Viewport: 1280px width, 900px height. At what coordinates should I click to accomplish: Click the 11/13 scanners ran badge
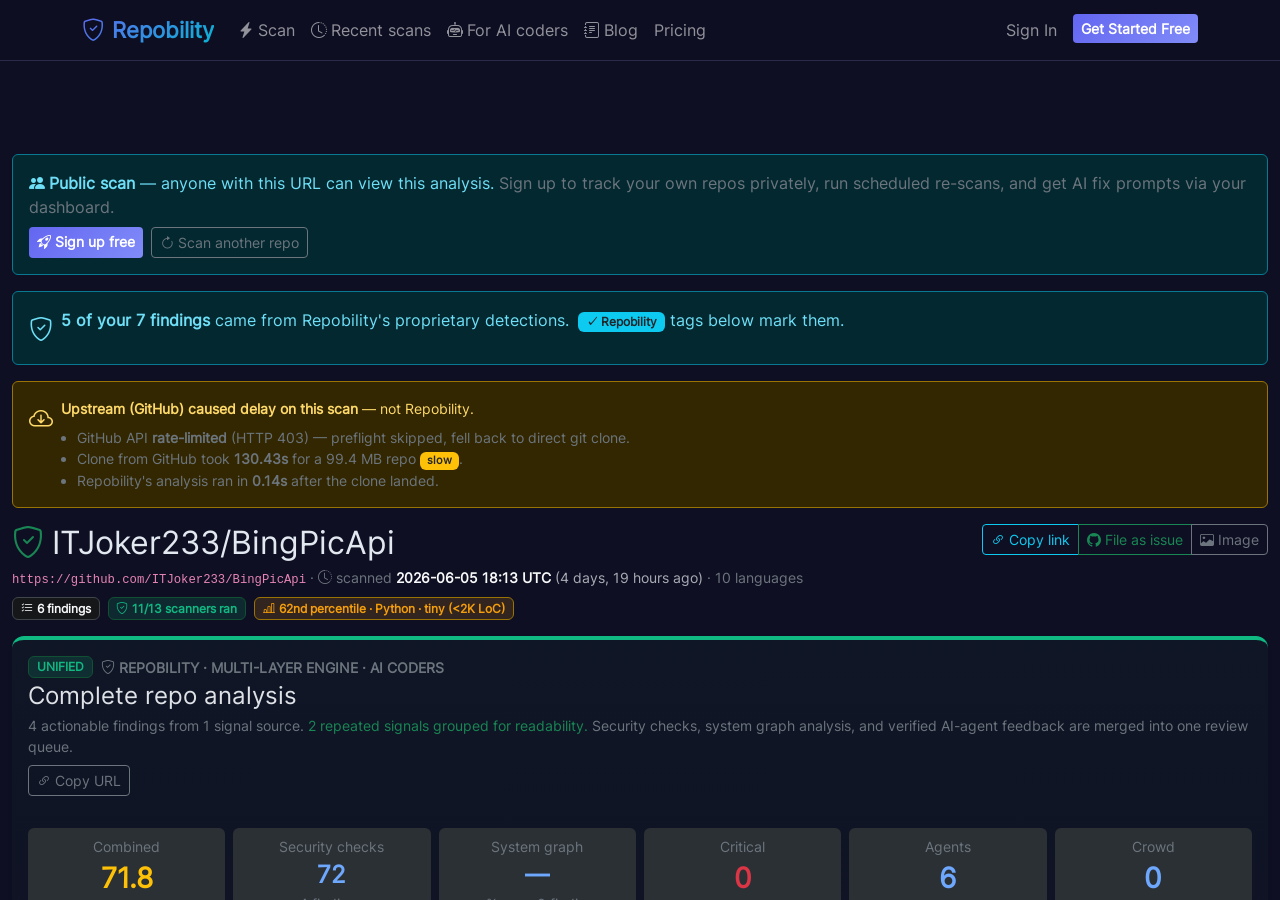(x=177, y=608)
